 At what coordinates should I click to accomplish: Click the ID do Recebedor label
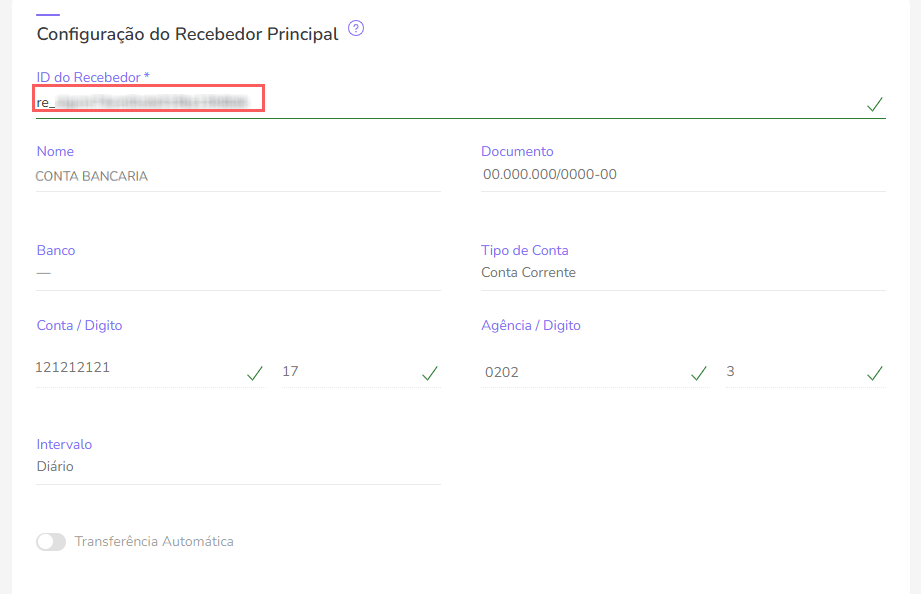[86, 76]
